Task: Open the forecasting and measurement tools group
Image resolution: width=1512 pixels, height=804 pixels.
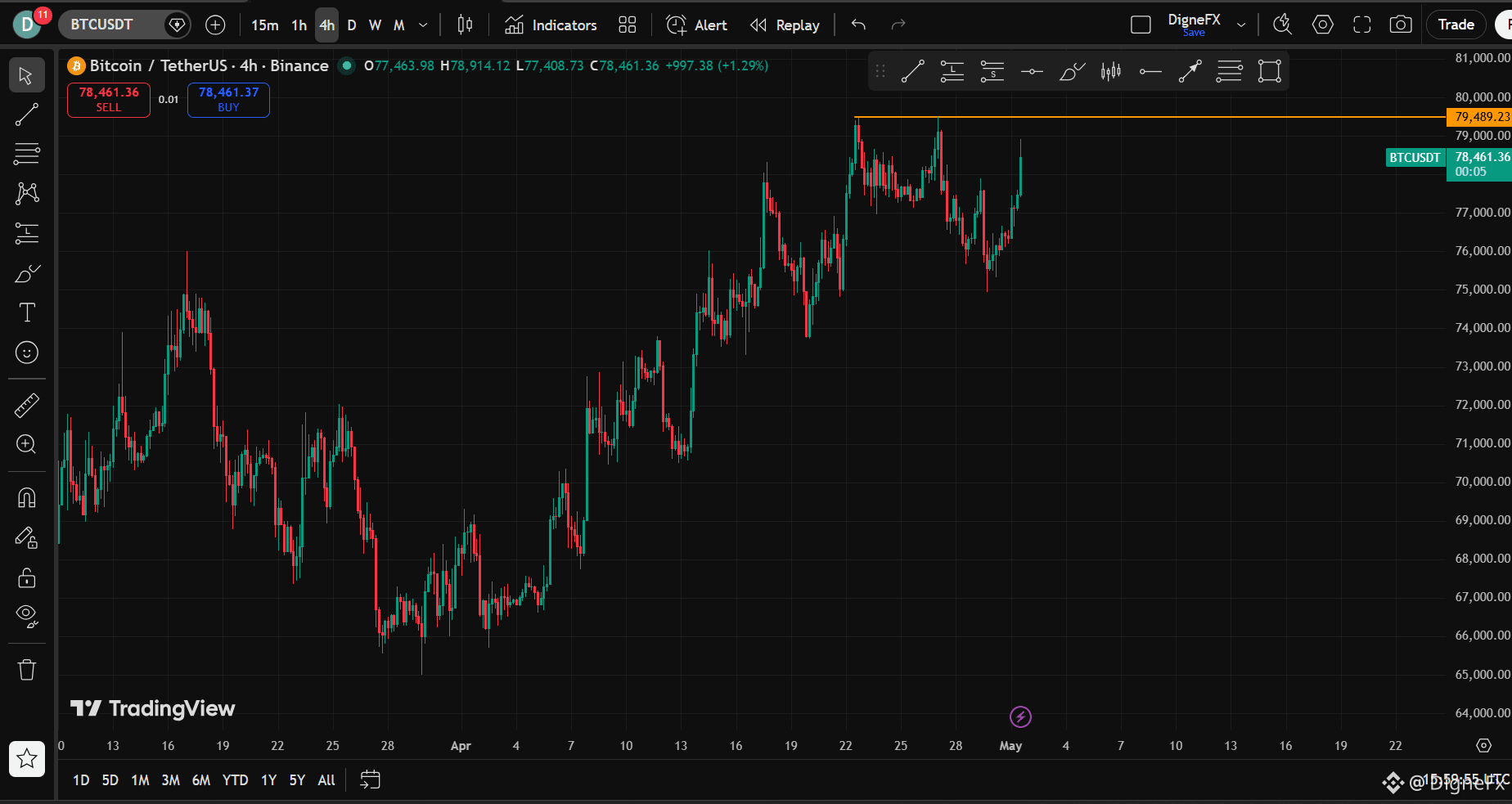Action: pos(26,234)
